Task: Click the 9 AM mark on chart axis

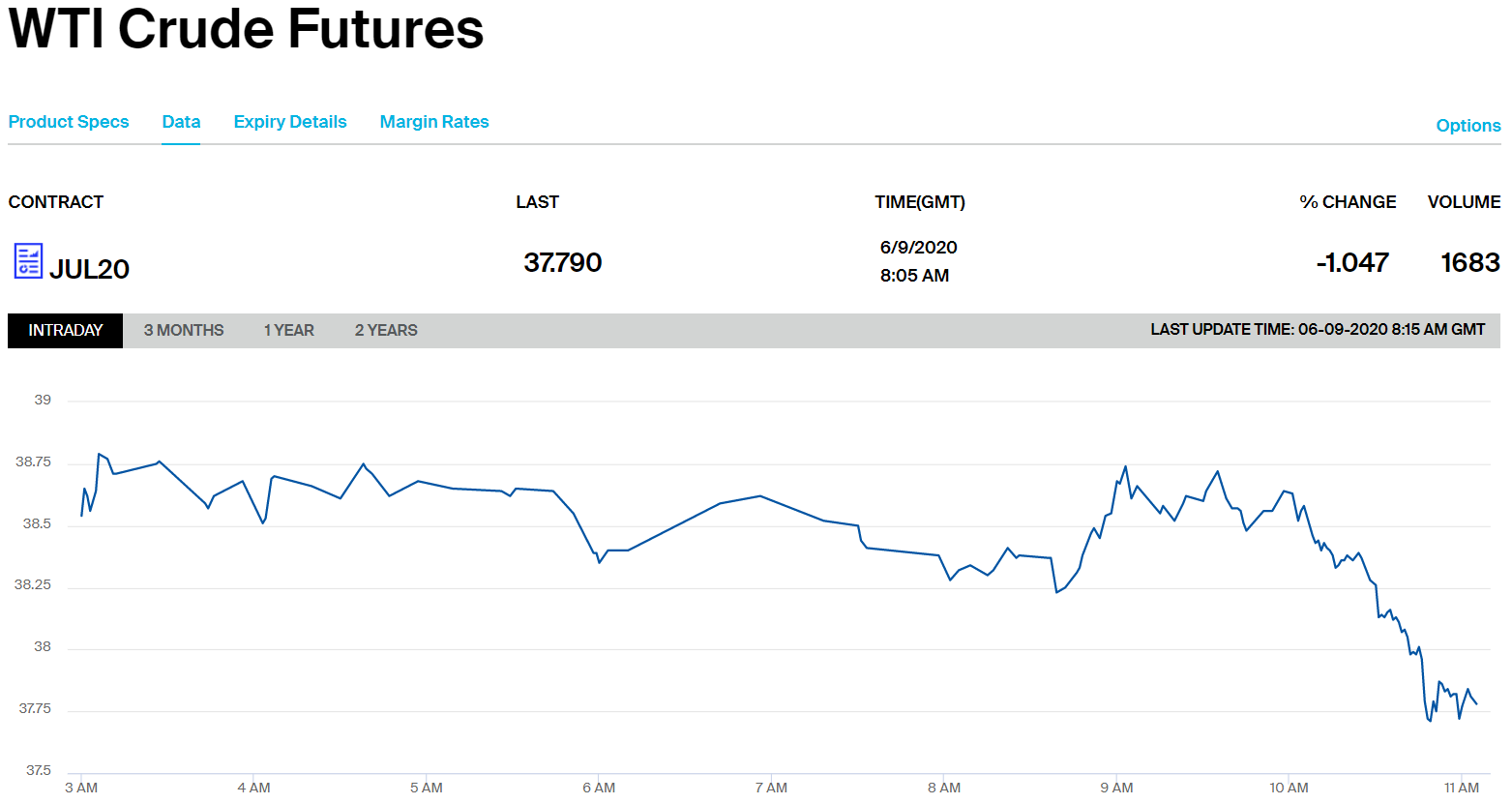Action: coord(1116,788)
